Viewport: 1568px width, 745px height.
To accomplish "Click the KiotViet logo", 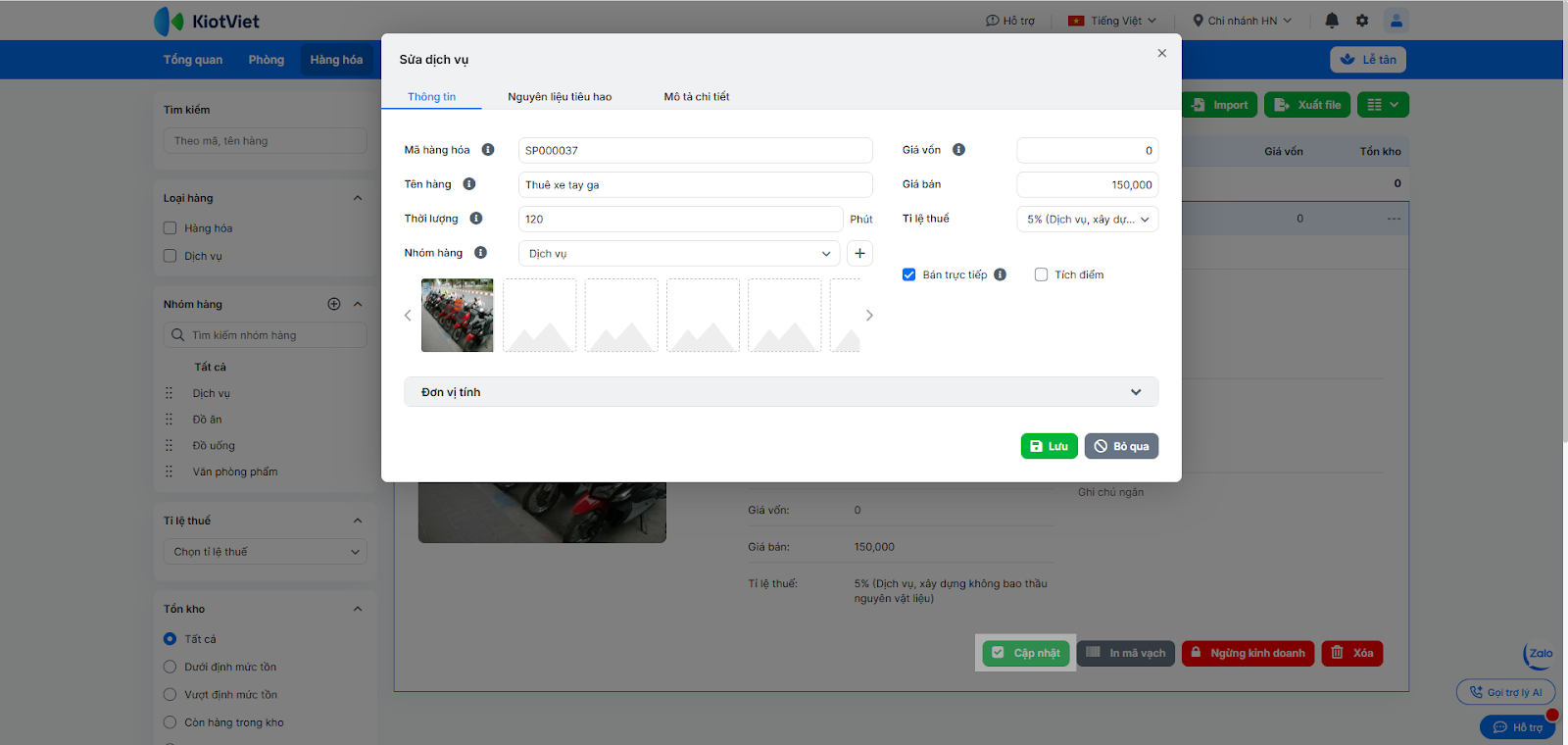I will pos(207,21).
